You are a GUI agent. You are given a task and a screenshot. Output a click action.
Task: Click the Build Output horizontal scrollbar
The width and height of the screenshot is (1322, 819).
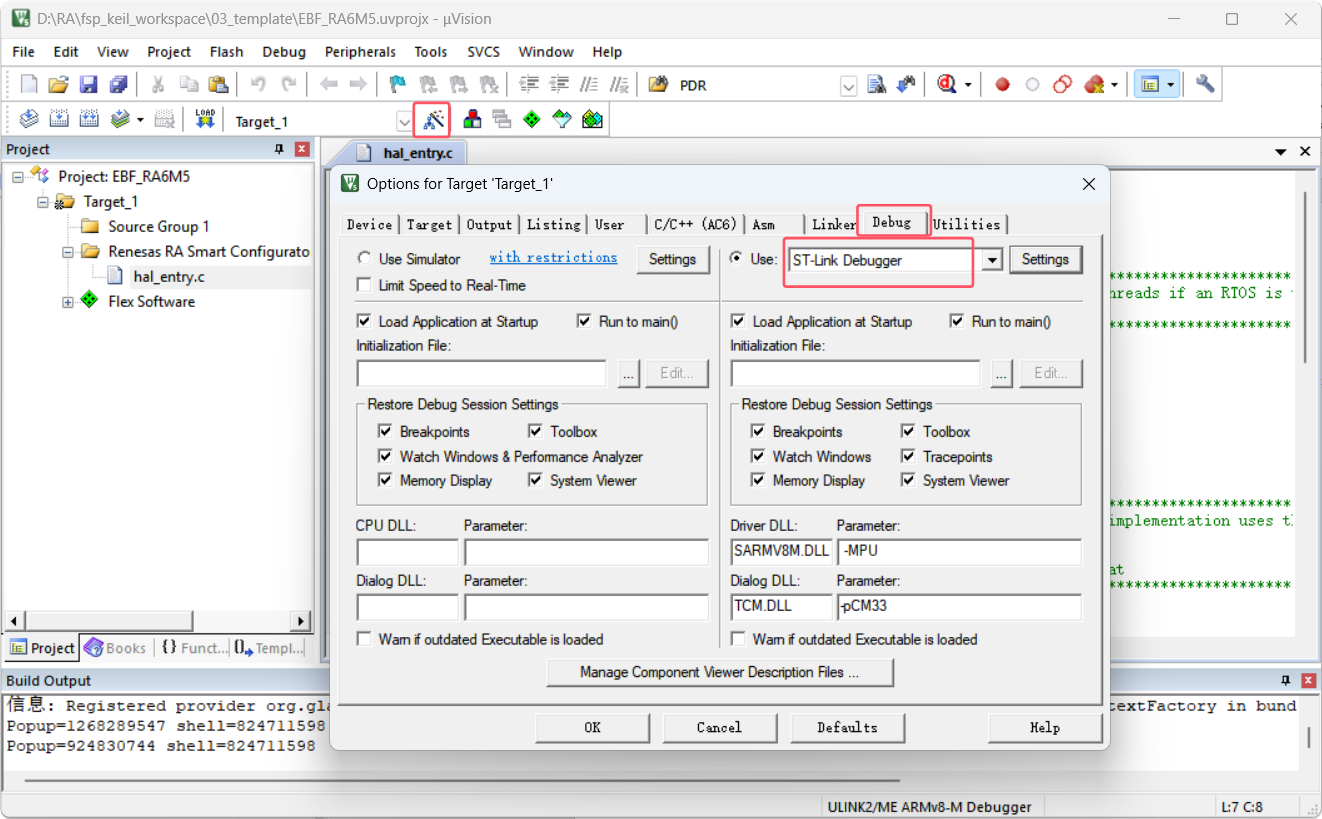click(462, 780)
